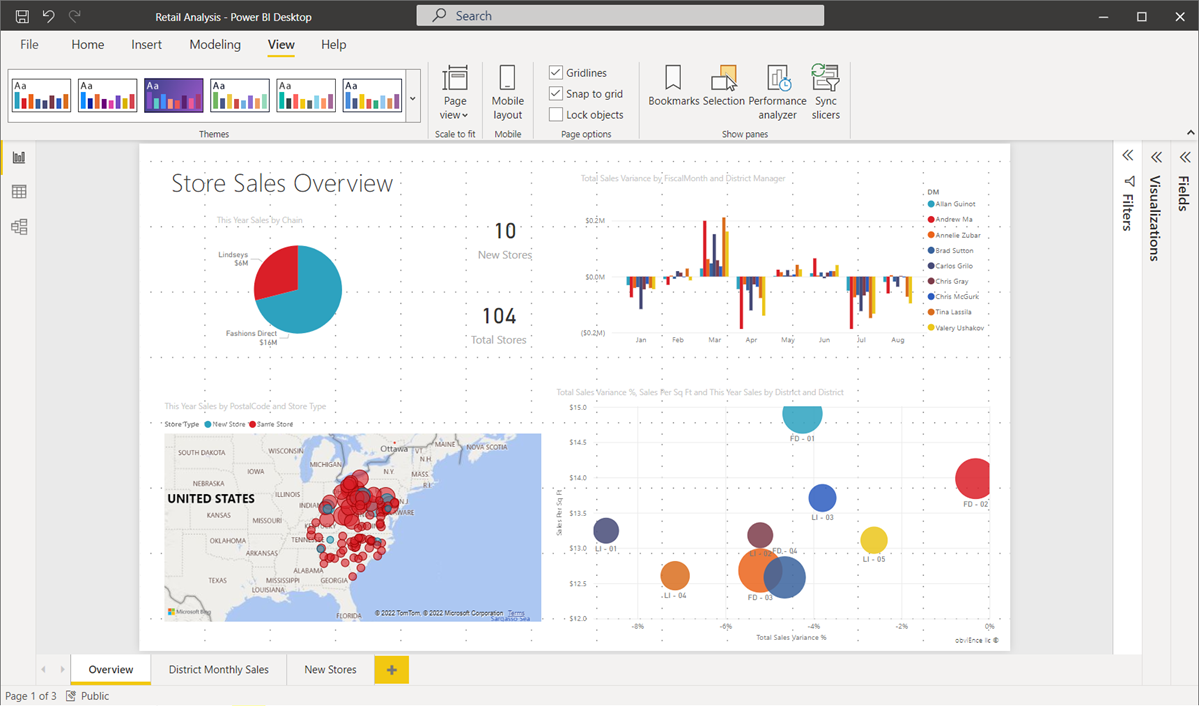Click the Save icon
This screenshot has height=706, width=1199.
21,15
